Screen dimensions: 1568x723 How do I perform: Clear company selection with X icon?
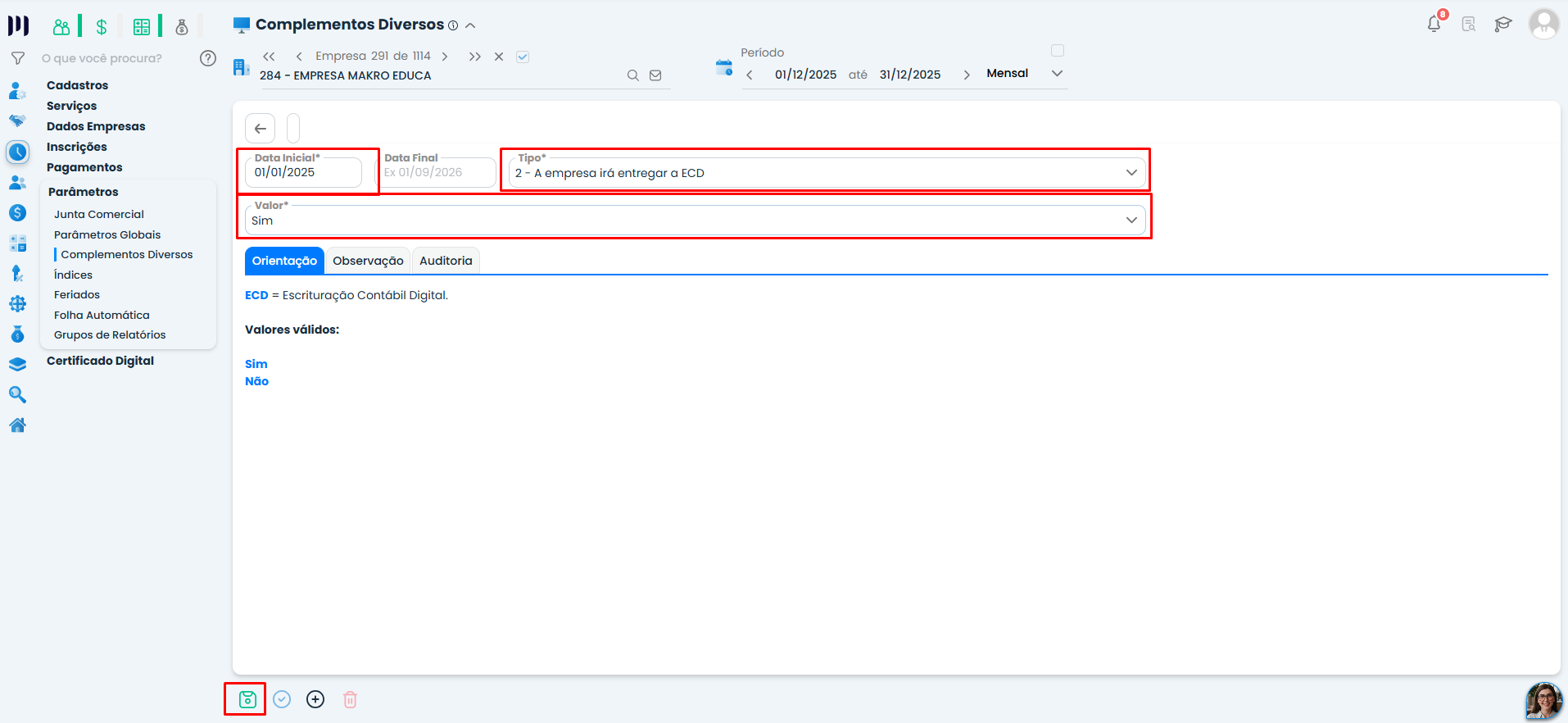[x=499, y=57]
